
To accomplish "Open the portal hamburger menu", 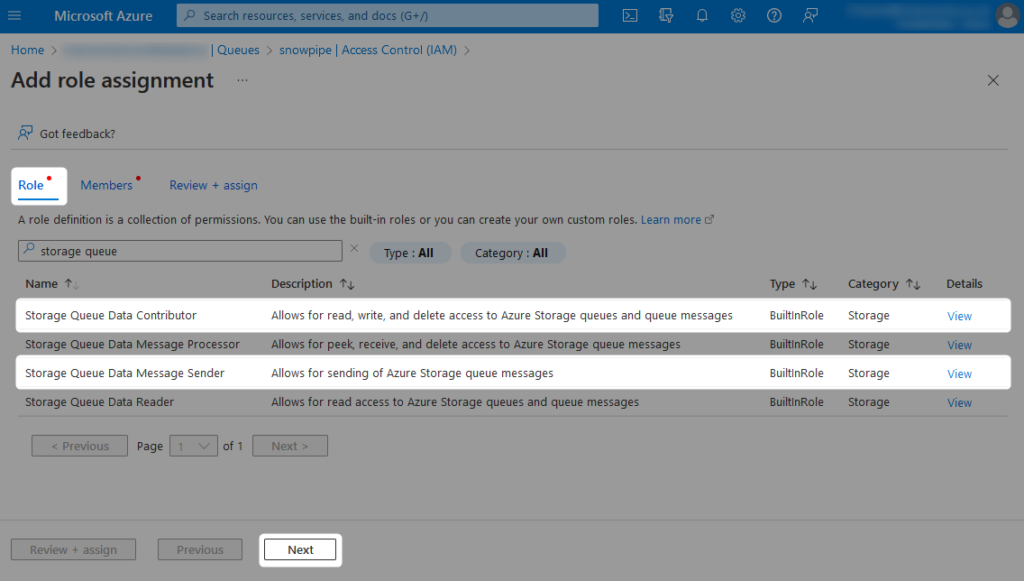I will click(15, 15).
